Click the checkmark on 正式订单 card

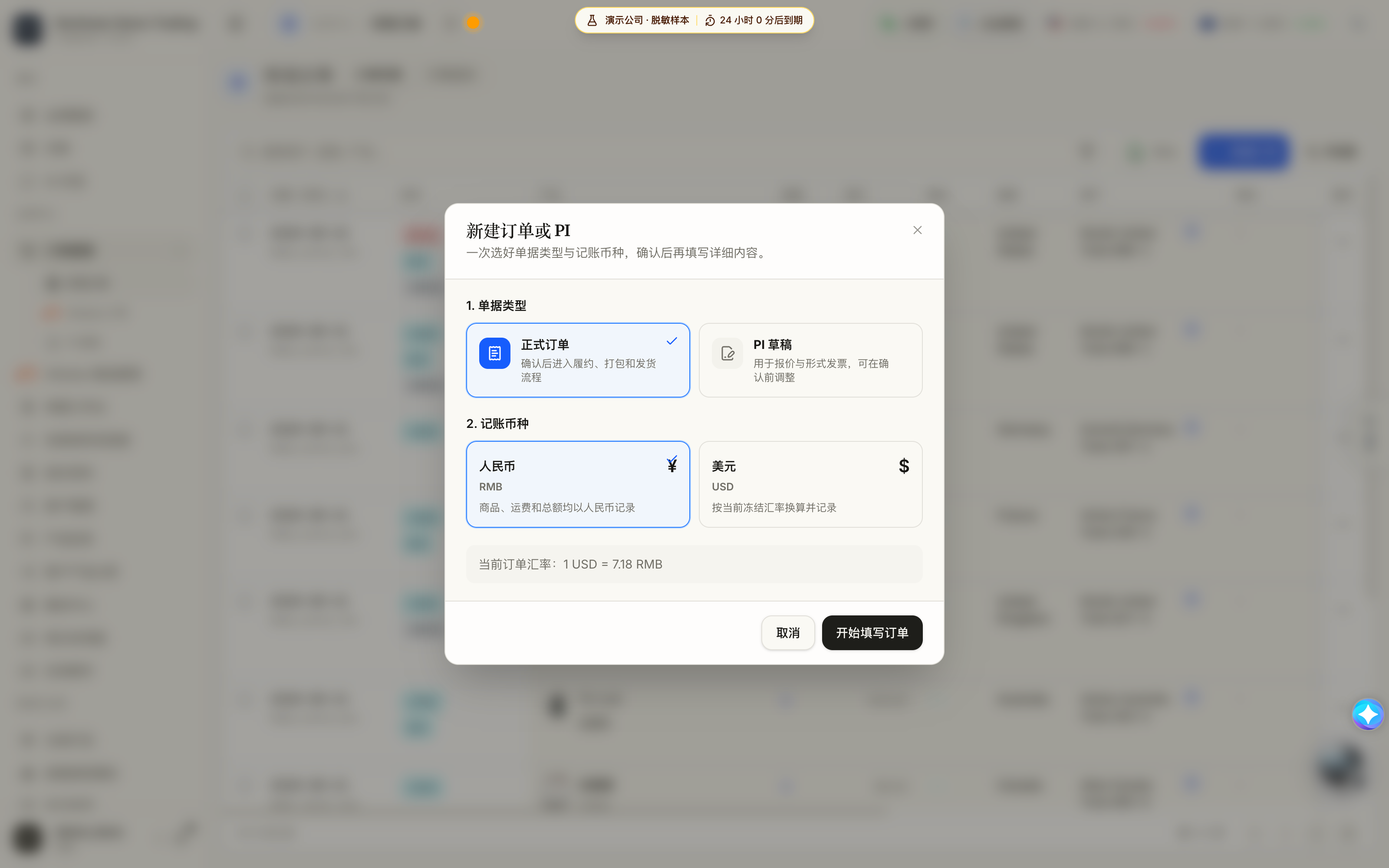[x=671, y=341]
